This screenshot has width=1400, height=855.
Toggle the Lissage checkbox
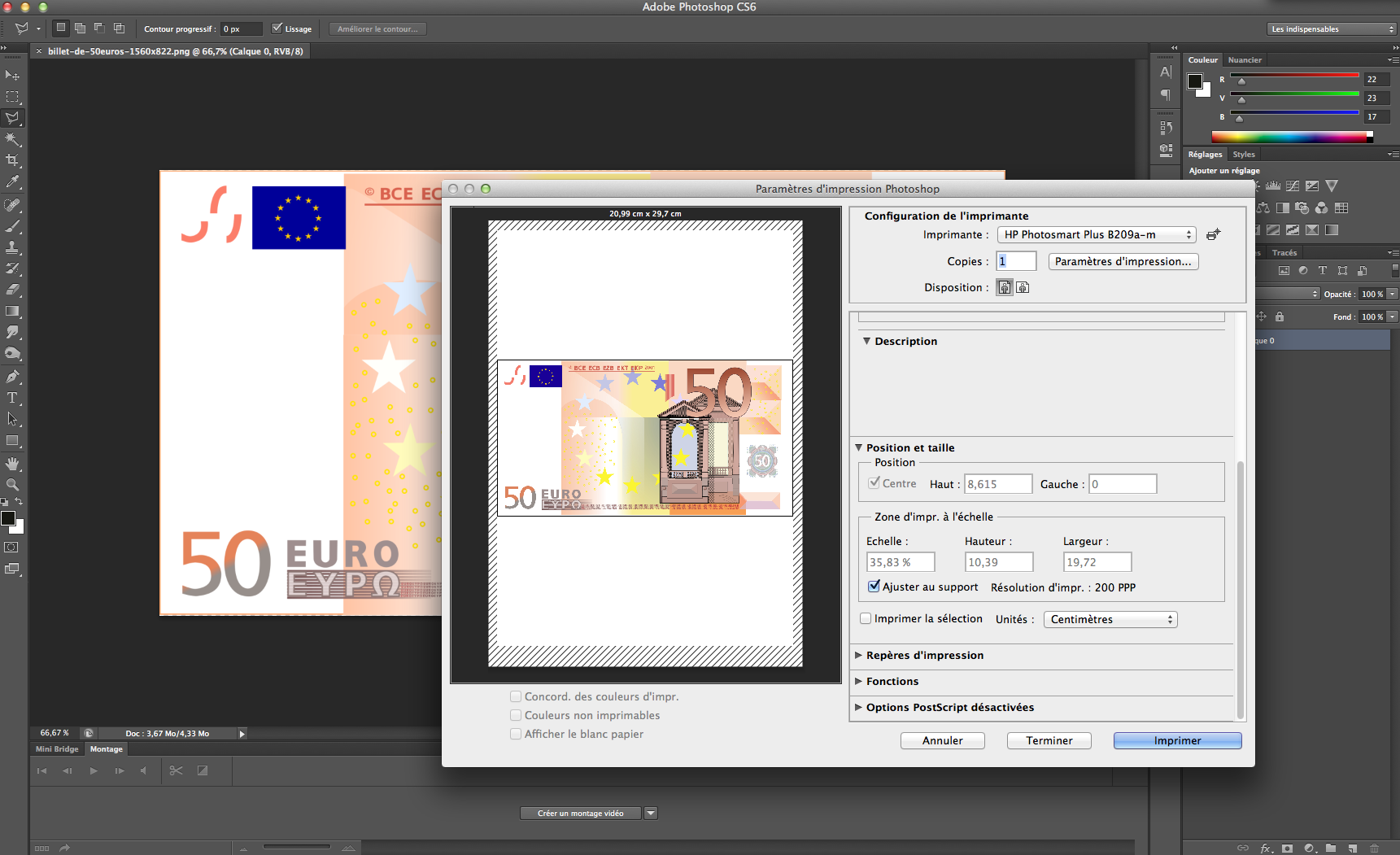coord(277,28)
